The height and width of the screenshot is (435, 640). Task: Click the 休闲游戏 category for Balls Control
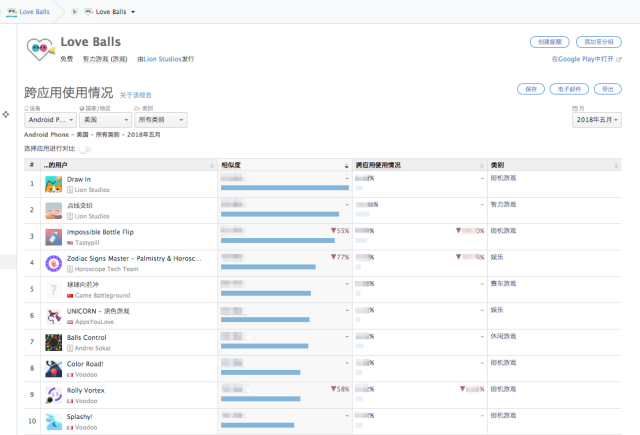503,337
